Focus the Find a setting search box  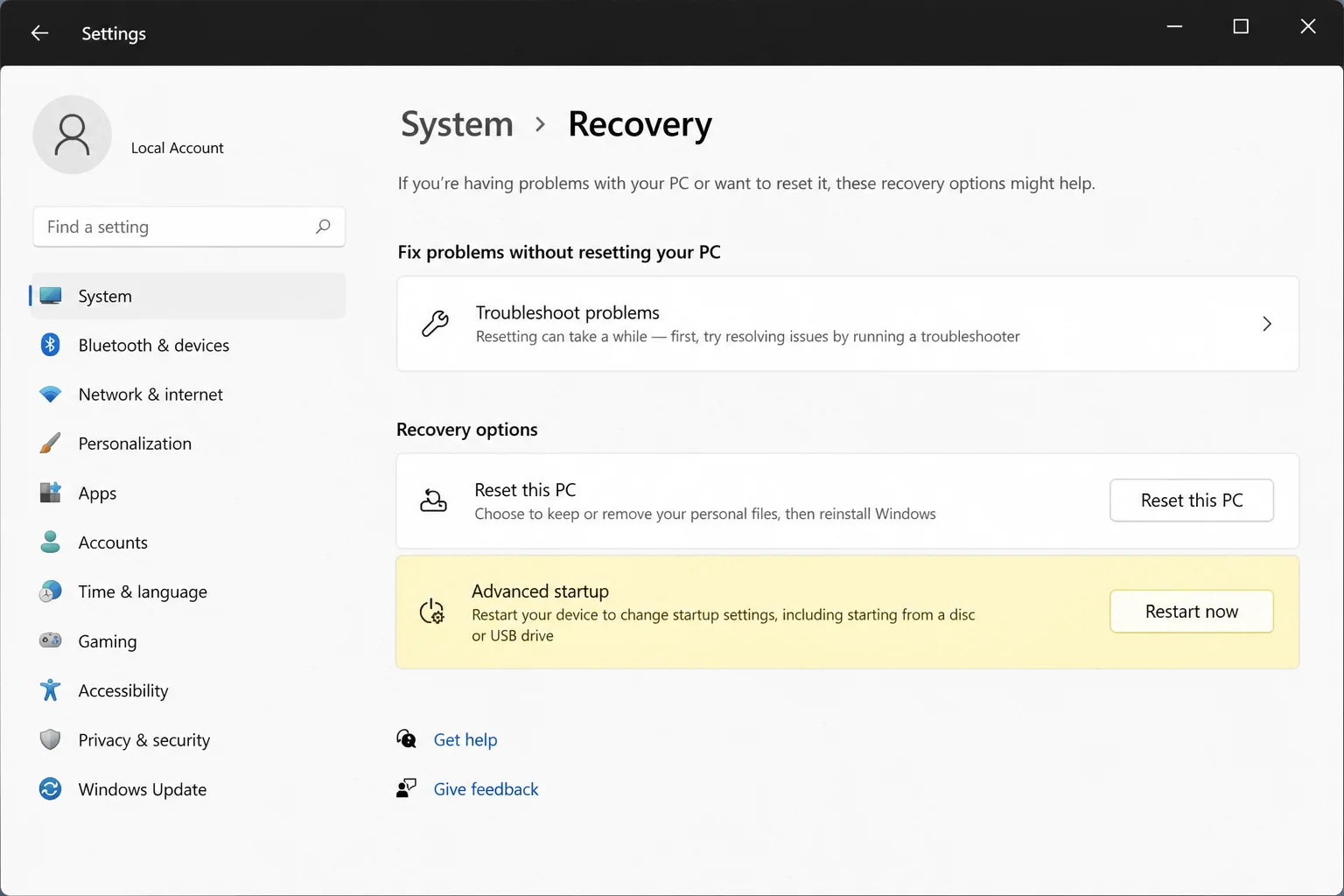(x=189, y=227)
